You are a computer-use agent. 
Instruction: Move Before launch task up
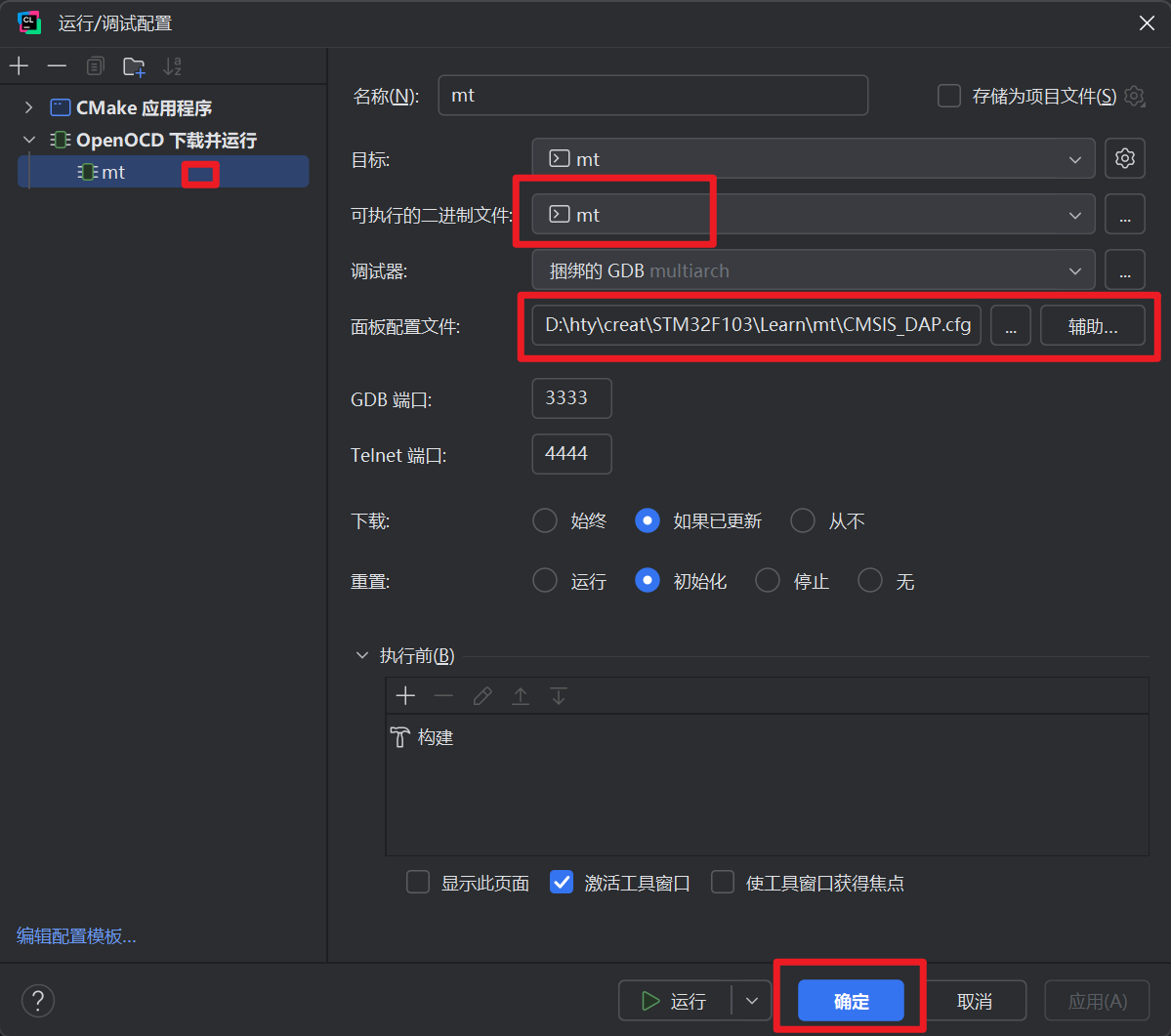pos(521,695)
